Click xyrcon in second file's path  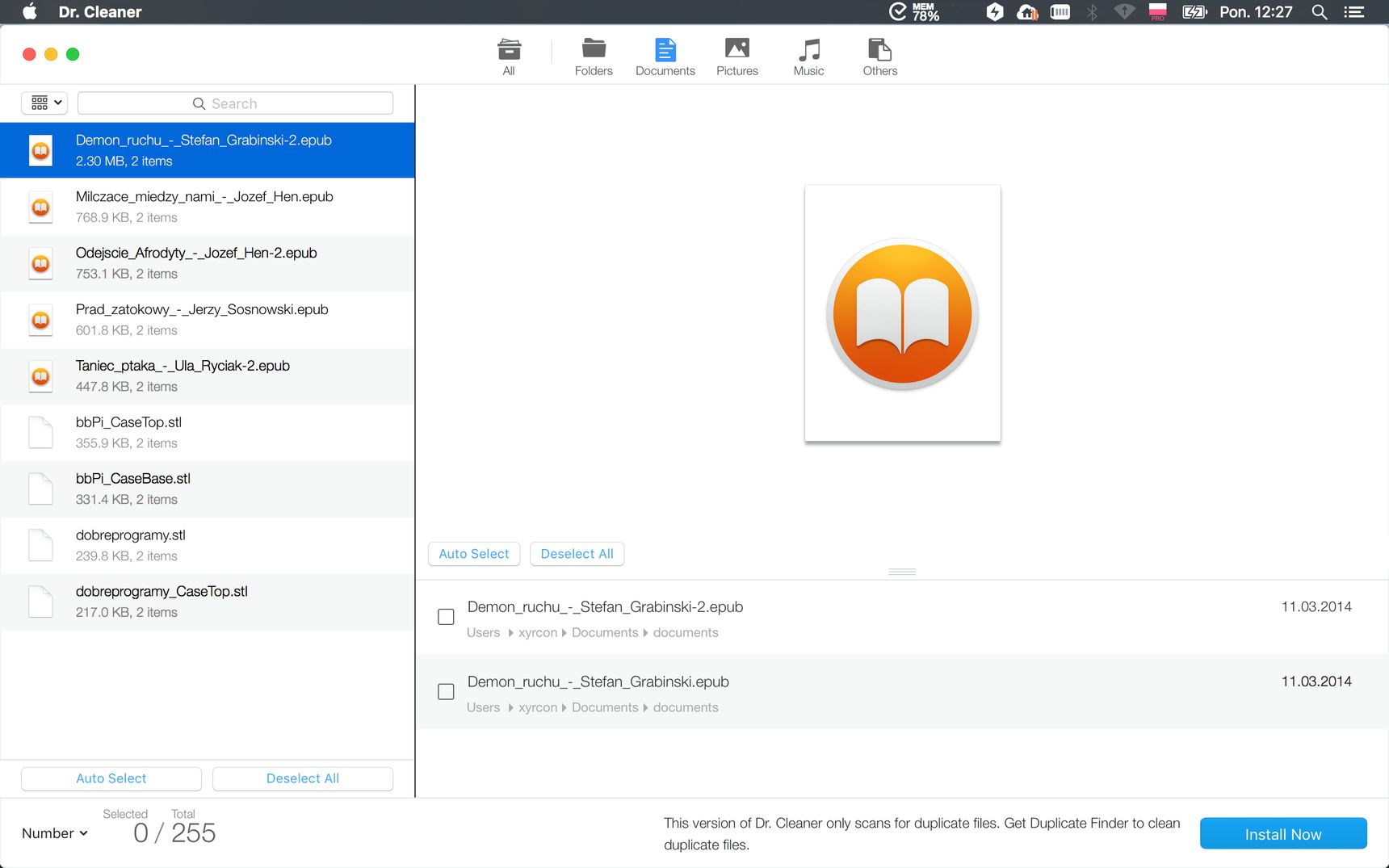[538, 708]
